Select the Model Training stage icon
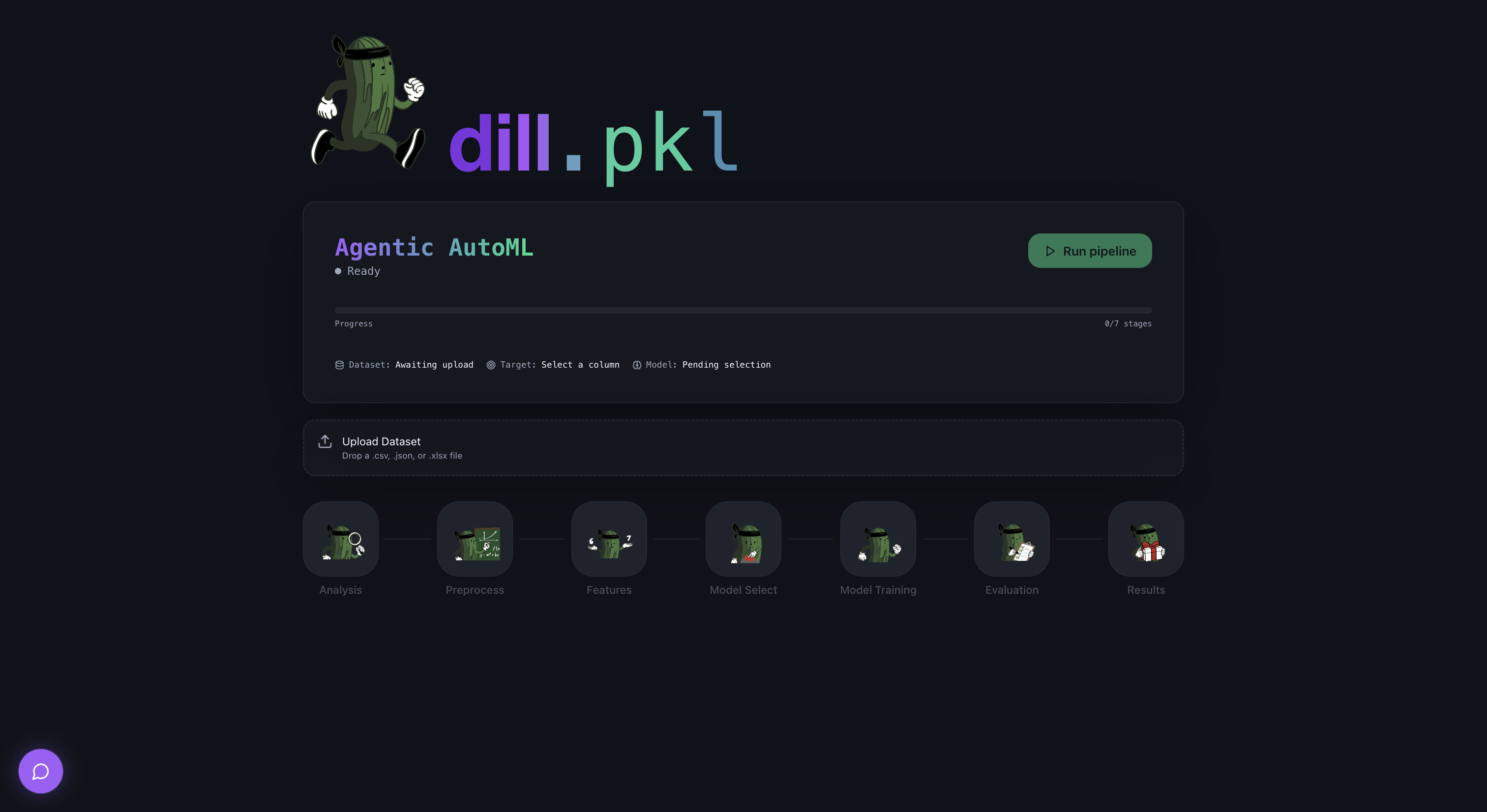 tap(877, 539)
